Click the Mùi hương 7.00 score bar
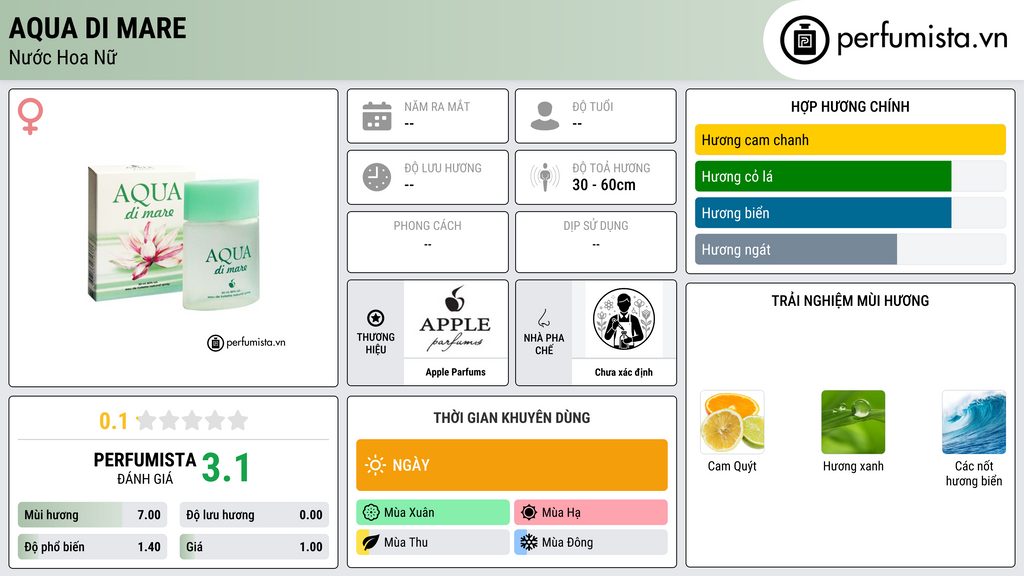This screenshot has width=1024, height=576. 93,515
